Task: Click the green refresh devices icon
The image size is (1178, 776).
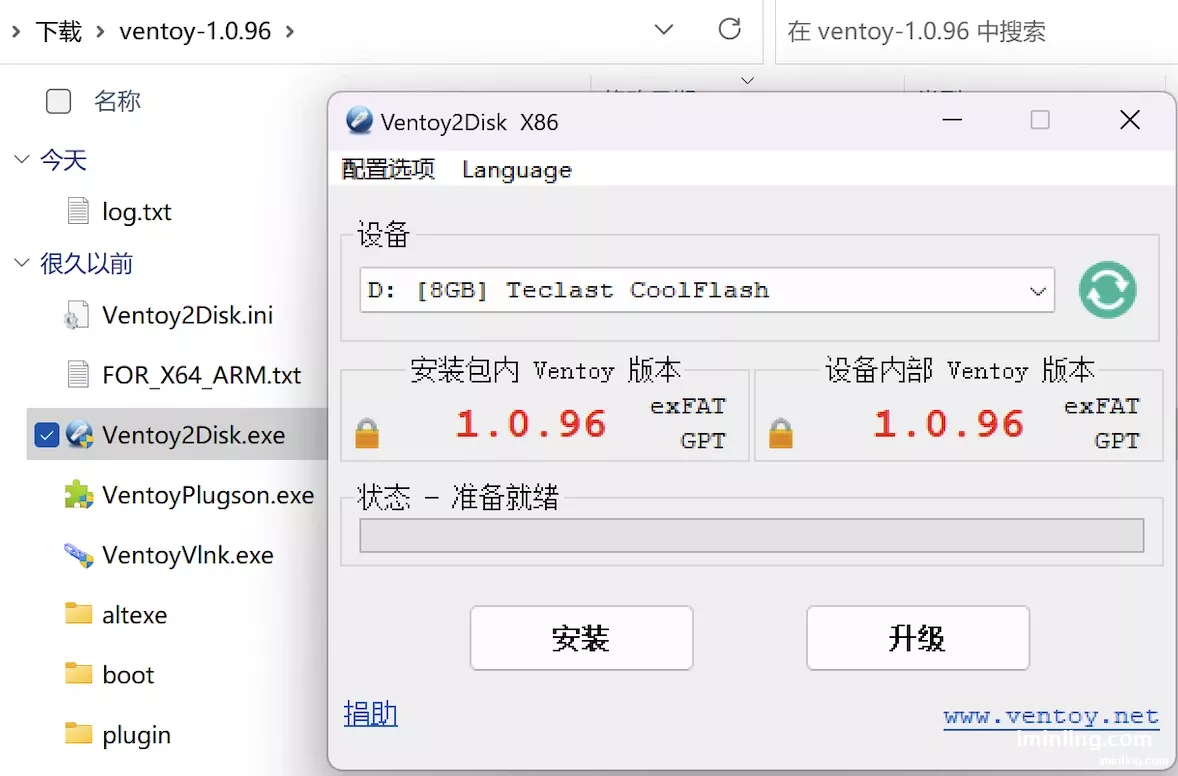Action: click(1107, 290)
